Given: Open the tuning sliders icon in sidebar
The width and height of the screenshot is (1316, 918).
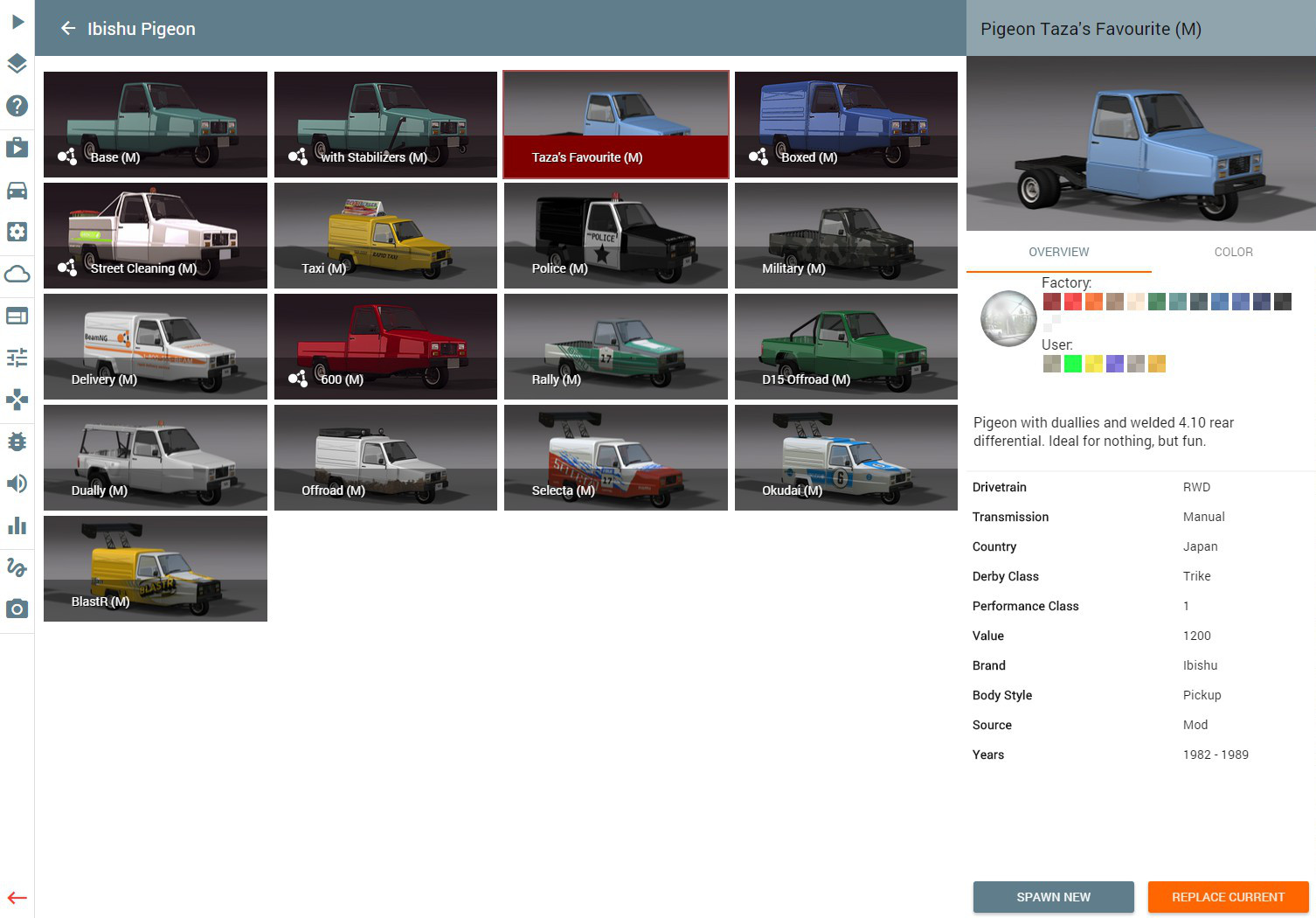Looking at the screenshot, I should 17,358.
